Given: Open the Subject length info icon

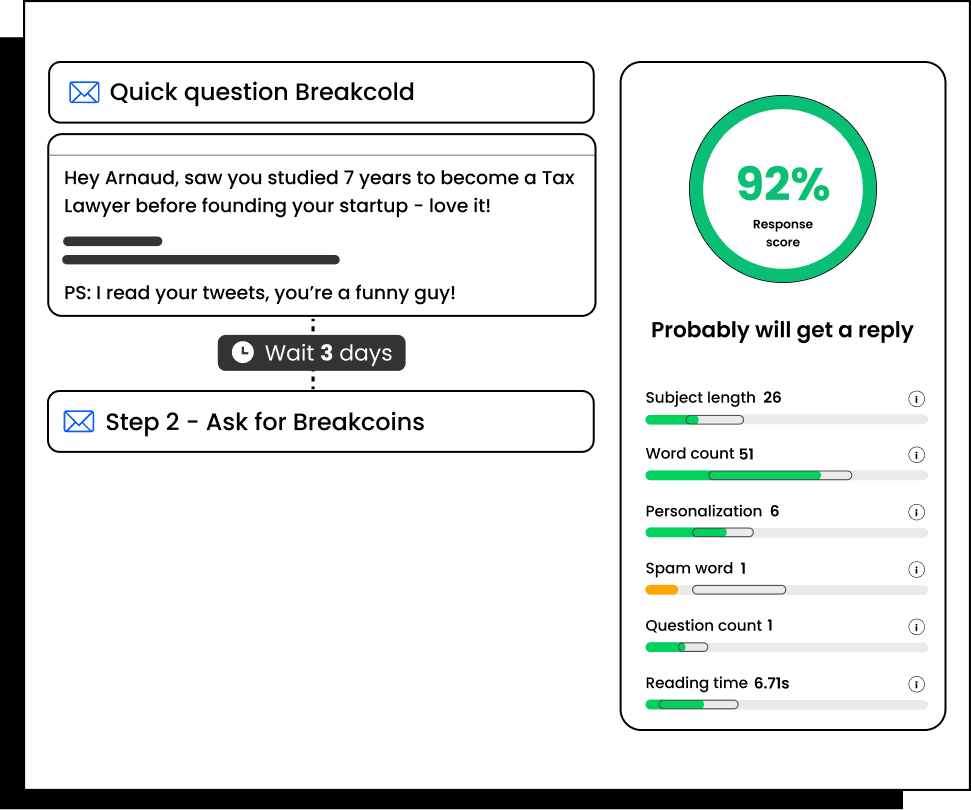Looking at the screenshot, I should click(917, 399).
